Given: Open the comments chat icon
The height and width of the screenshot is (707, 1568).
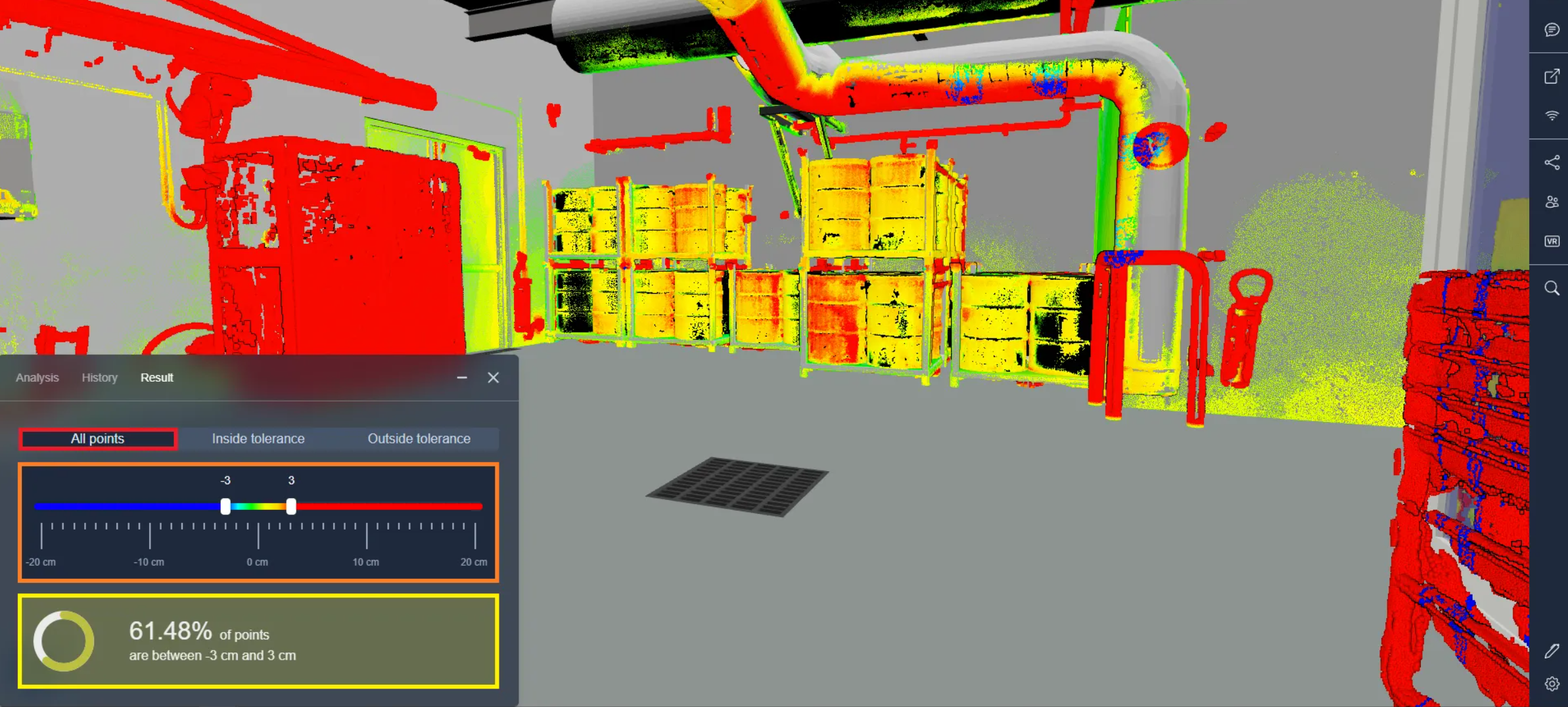Looking at the screenshot, I should (1552, 30).
